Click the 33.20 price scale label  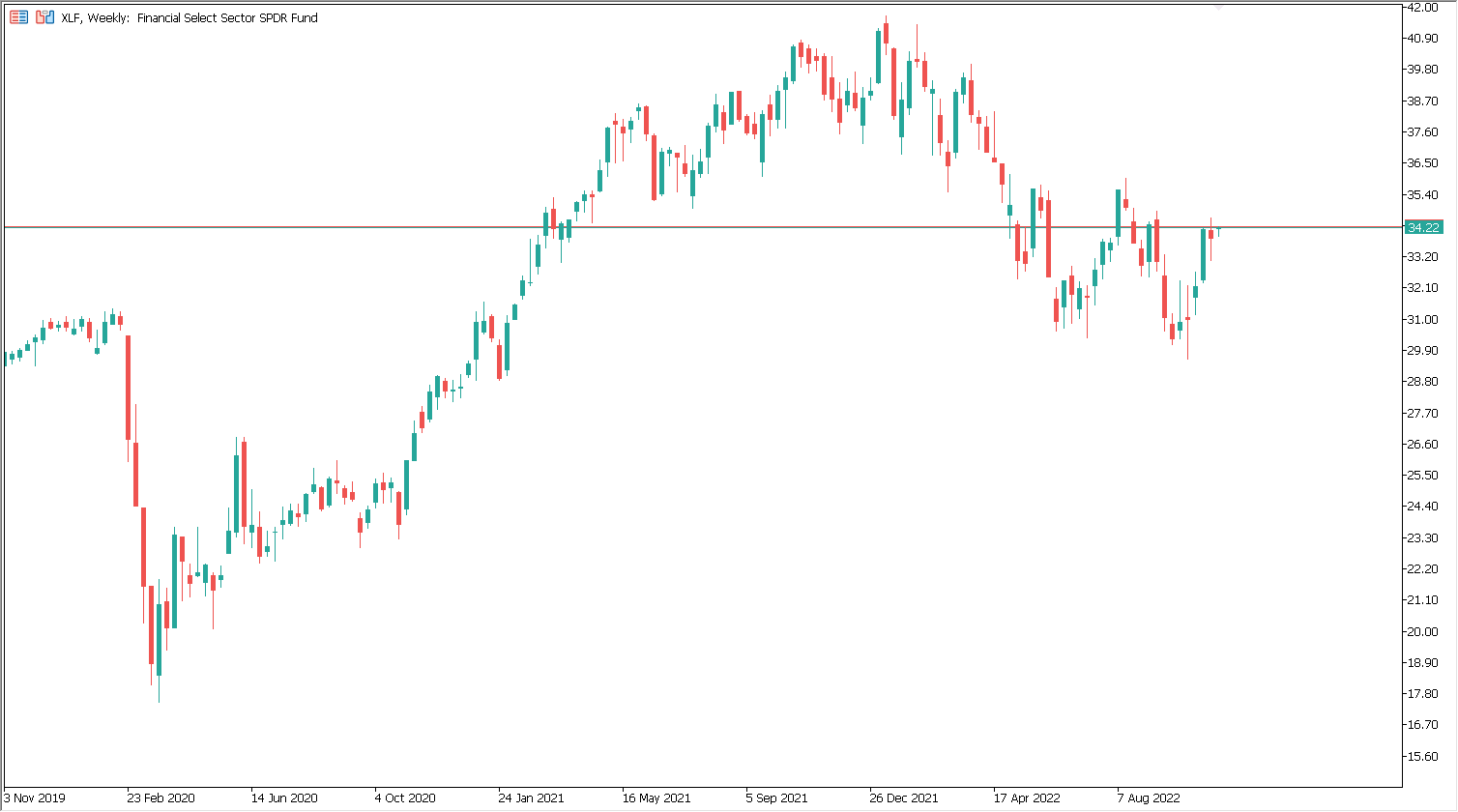click(x=1423, y=257)
